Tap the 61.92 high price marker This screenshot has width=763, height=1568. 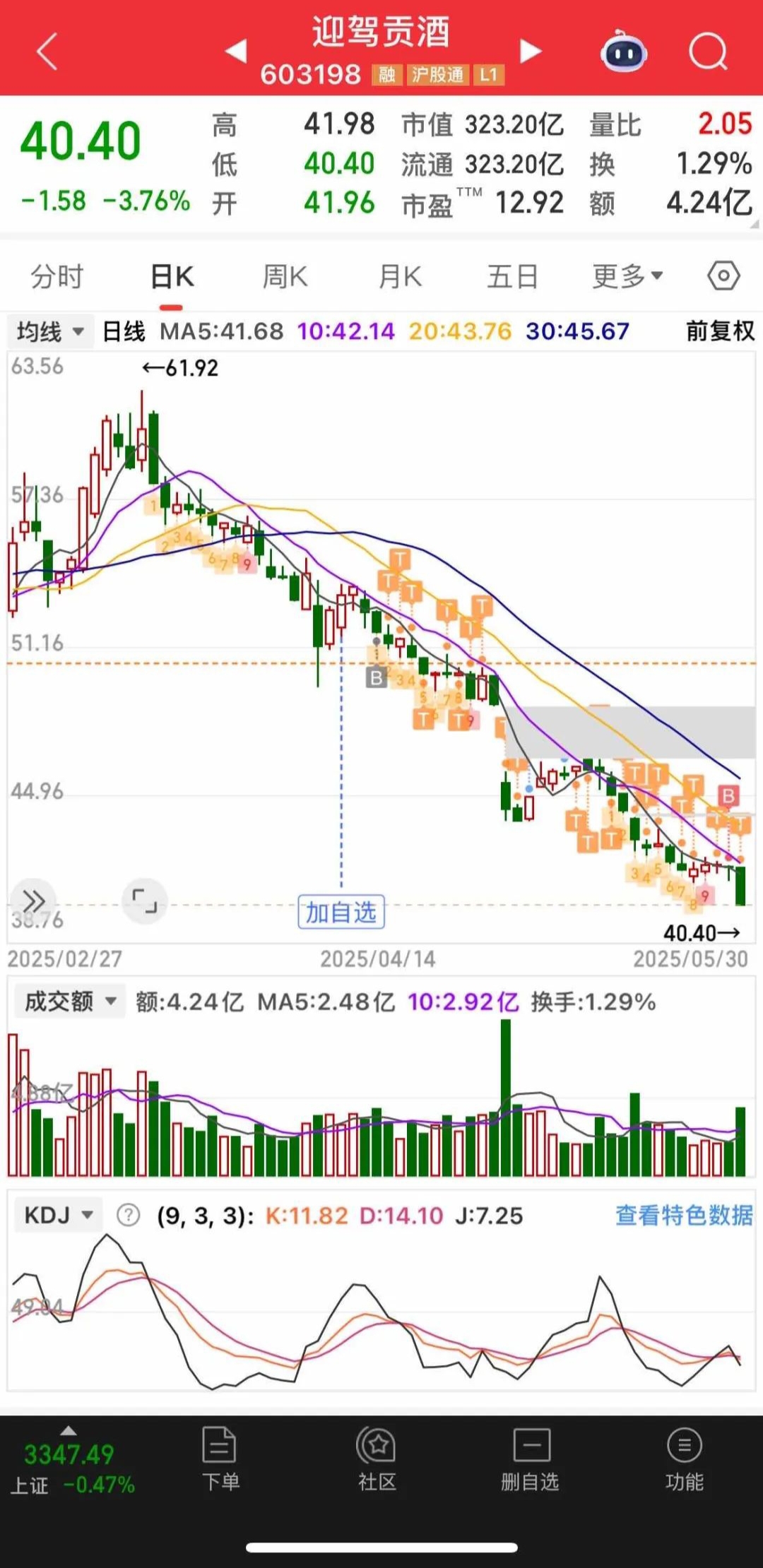[x=180, y=368]
